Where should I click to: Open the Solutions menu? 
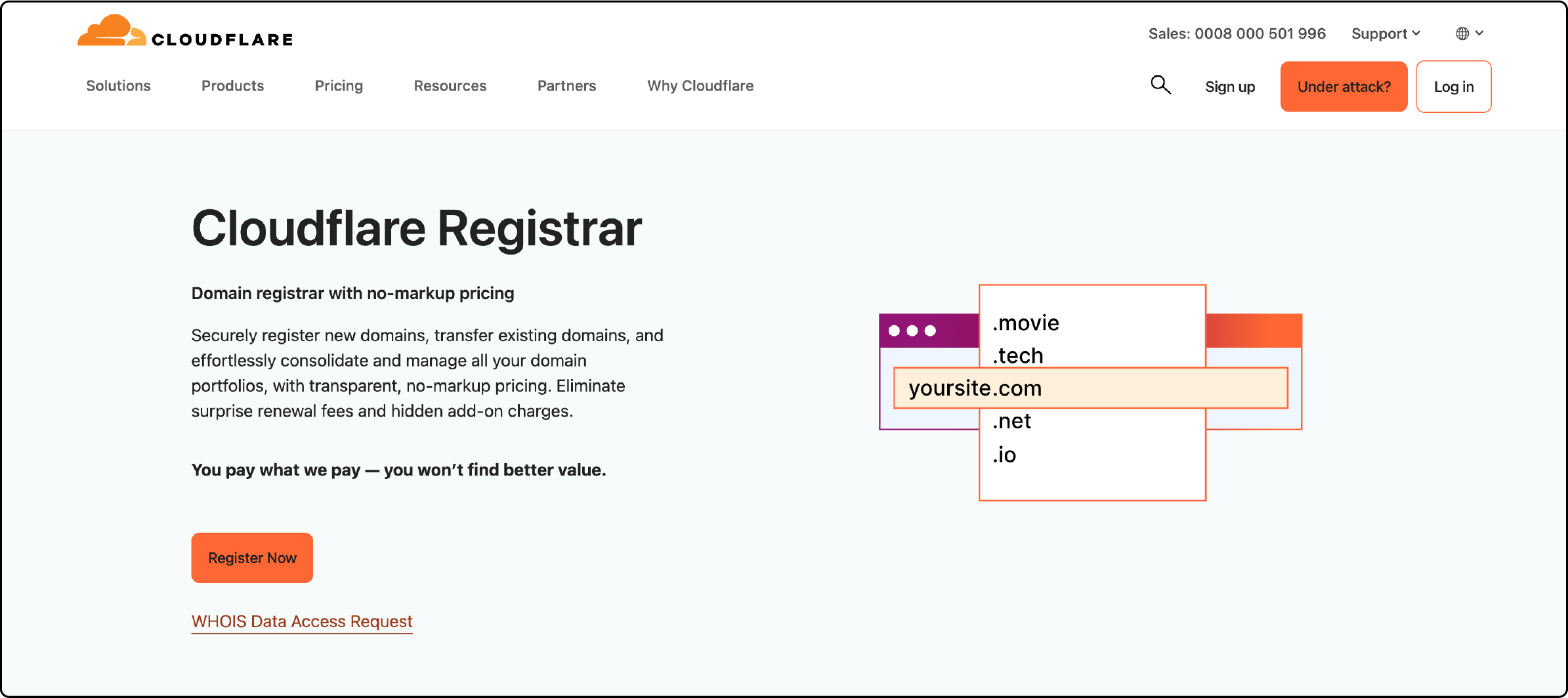click(x=118, y=86)
